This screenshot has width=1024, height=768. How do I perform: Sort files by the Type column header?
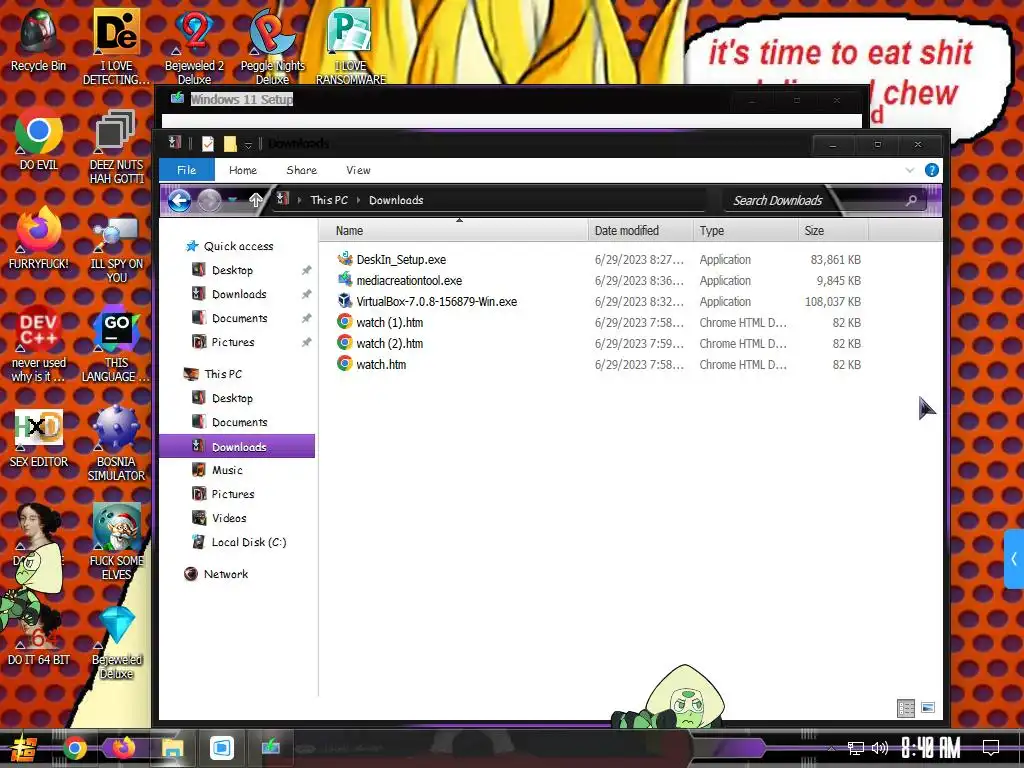(745, 231)
